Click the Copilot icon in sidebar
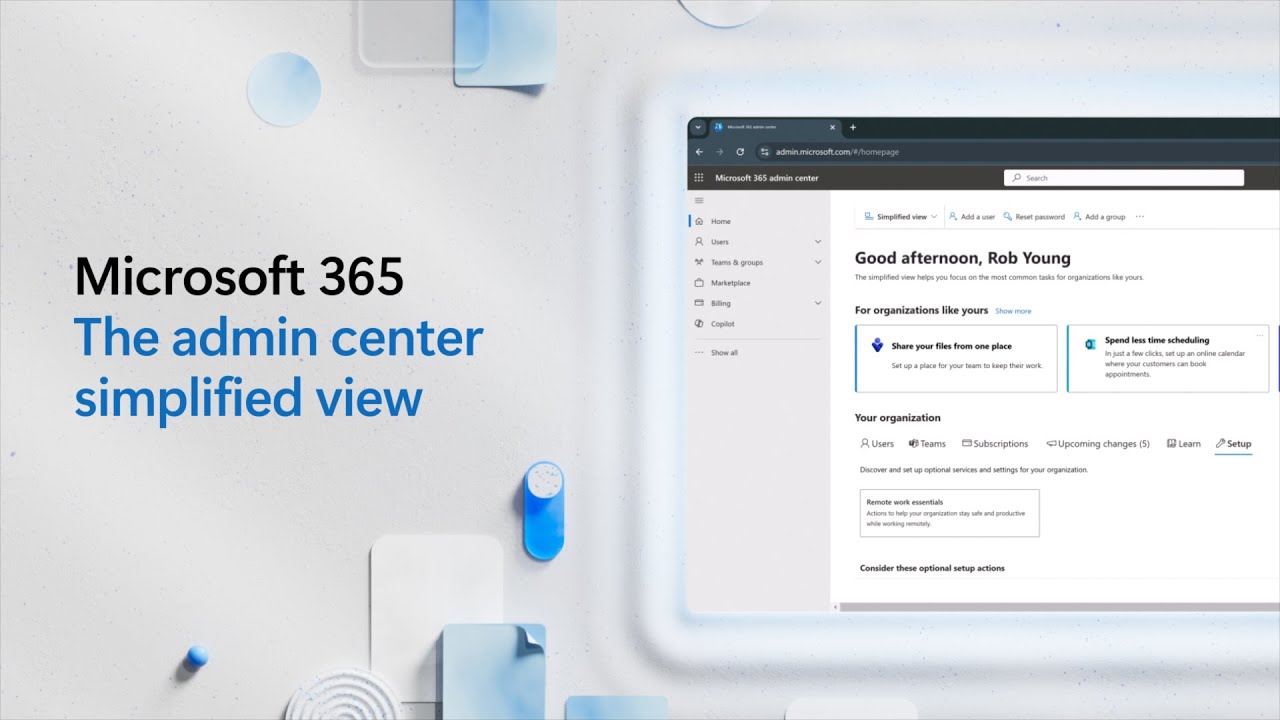This screenshot has width=1280, height=720. tap(699, 324)
